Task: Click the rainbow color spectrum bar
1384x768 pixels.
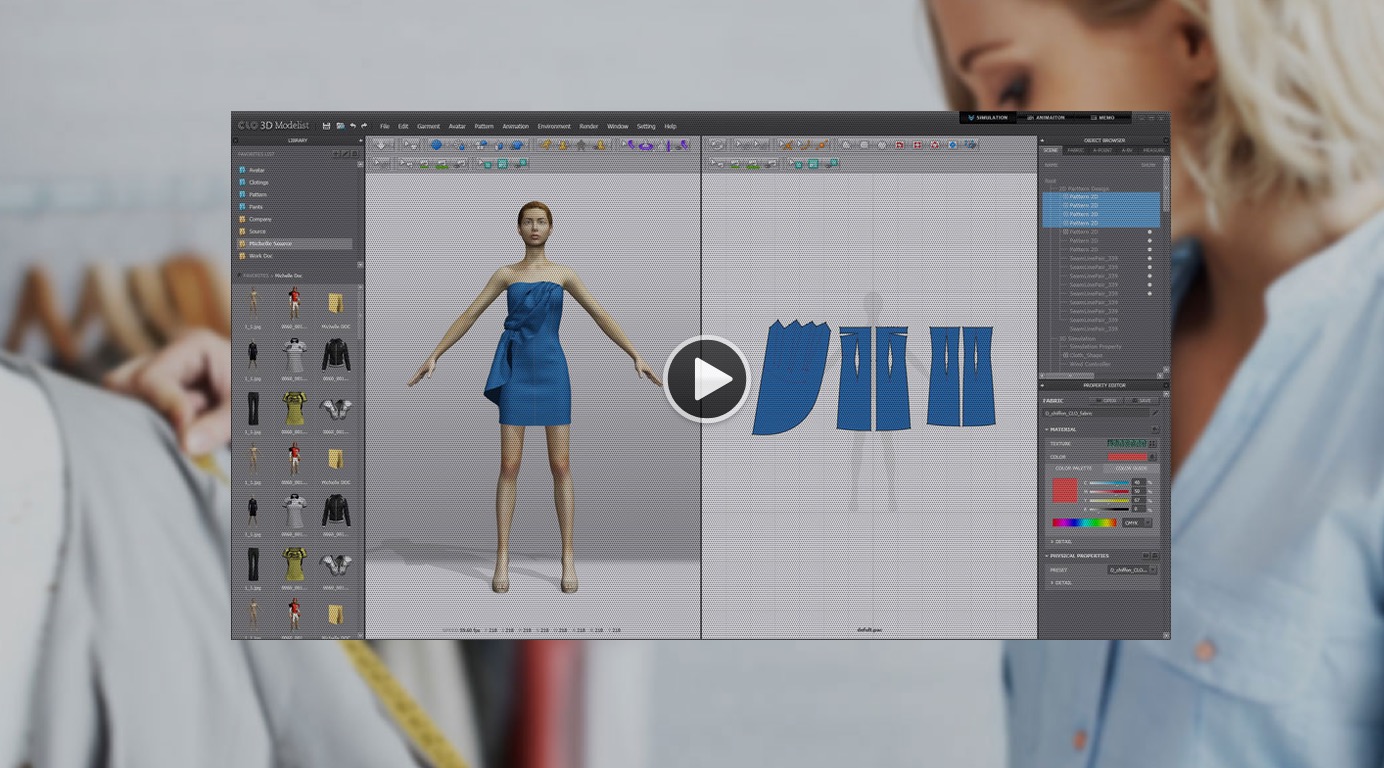Action: pos(1083,522)
